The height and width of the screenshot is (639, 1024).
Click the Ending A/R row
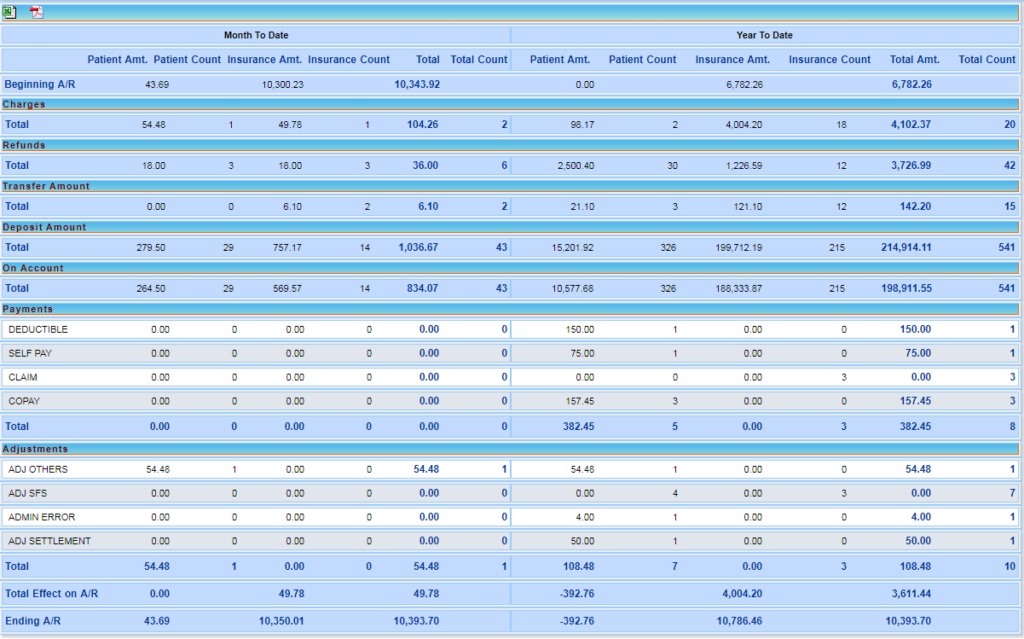point(34,621)
